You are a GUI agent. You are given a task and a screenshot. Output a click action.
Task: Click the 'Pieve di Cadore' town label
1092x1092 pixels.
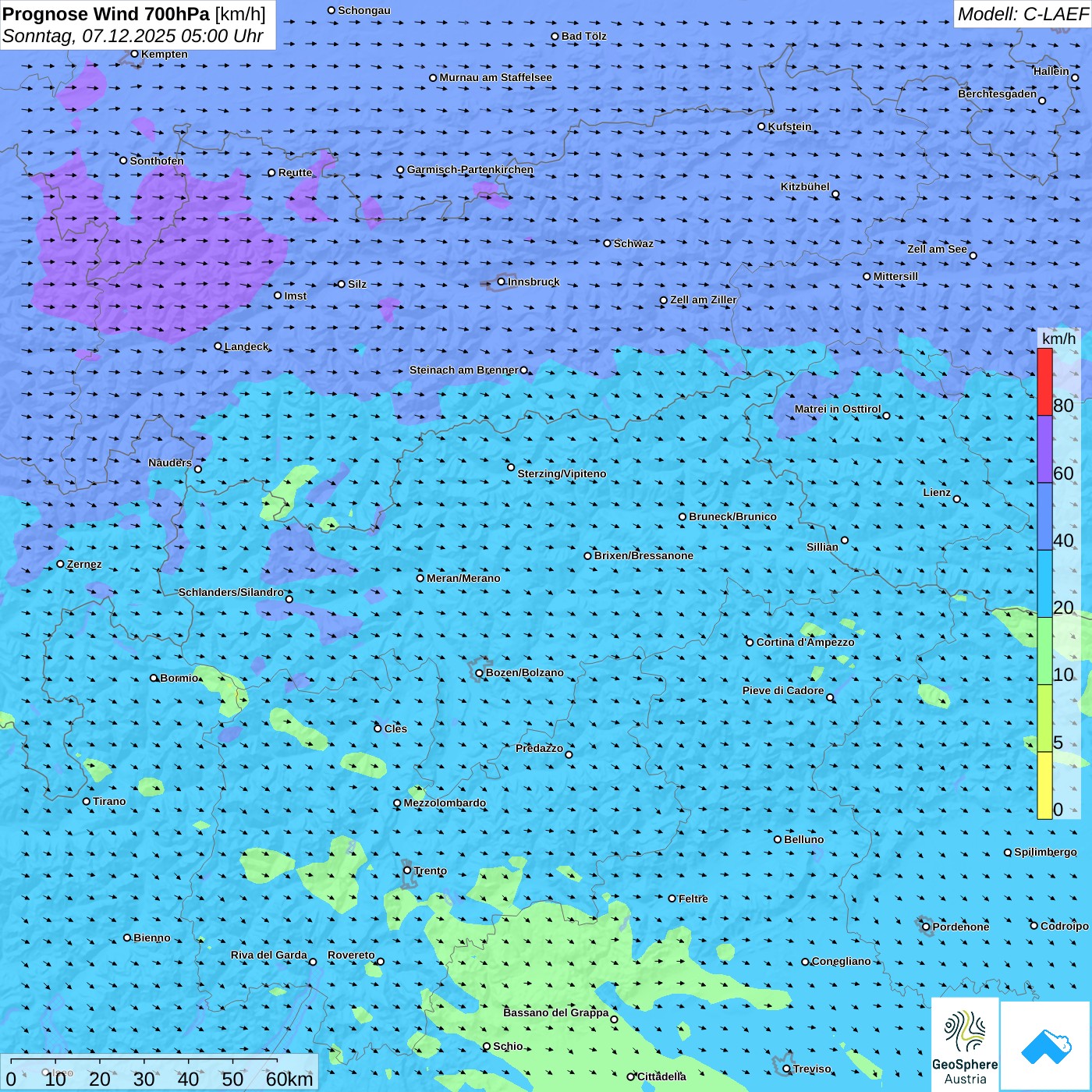783,690
